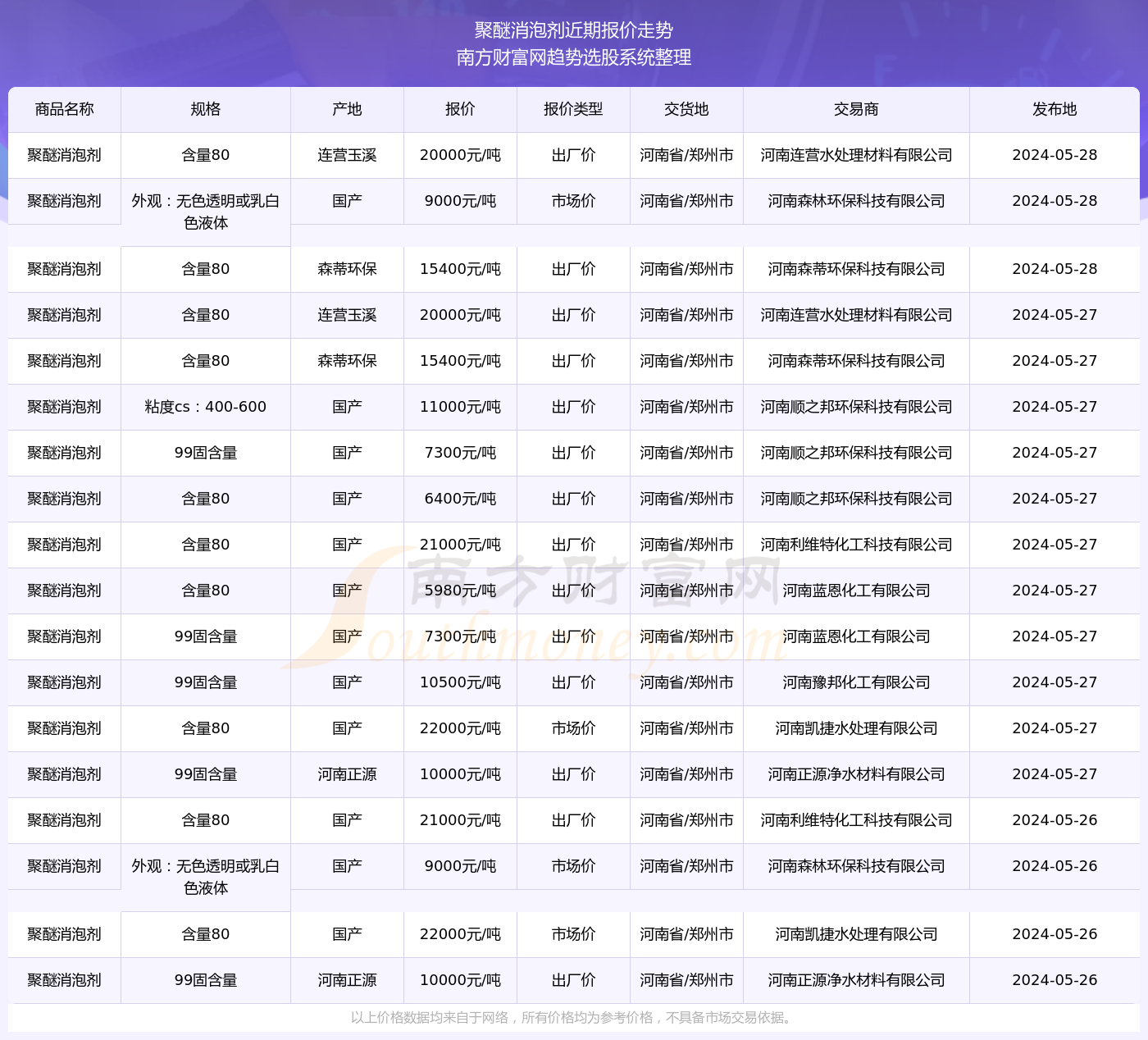The width and height of the screenshot is (1148, 1040).
Task: Select 河南连营水处理材料有限公司 dated 2024-05-27
Action: (856, 315)
